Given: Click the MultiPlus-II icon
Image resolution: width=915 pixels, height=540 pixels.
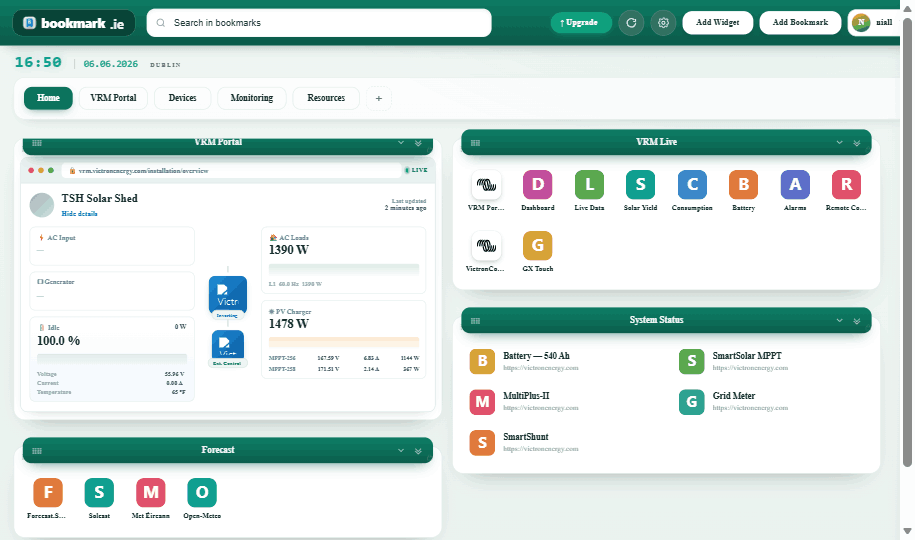Looking at the screenshot, I should tap(482, 402).
